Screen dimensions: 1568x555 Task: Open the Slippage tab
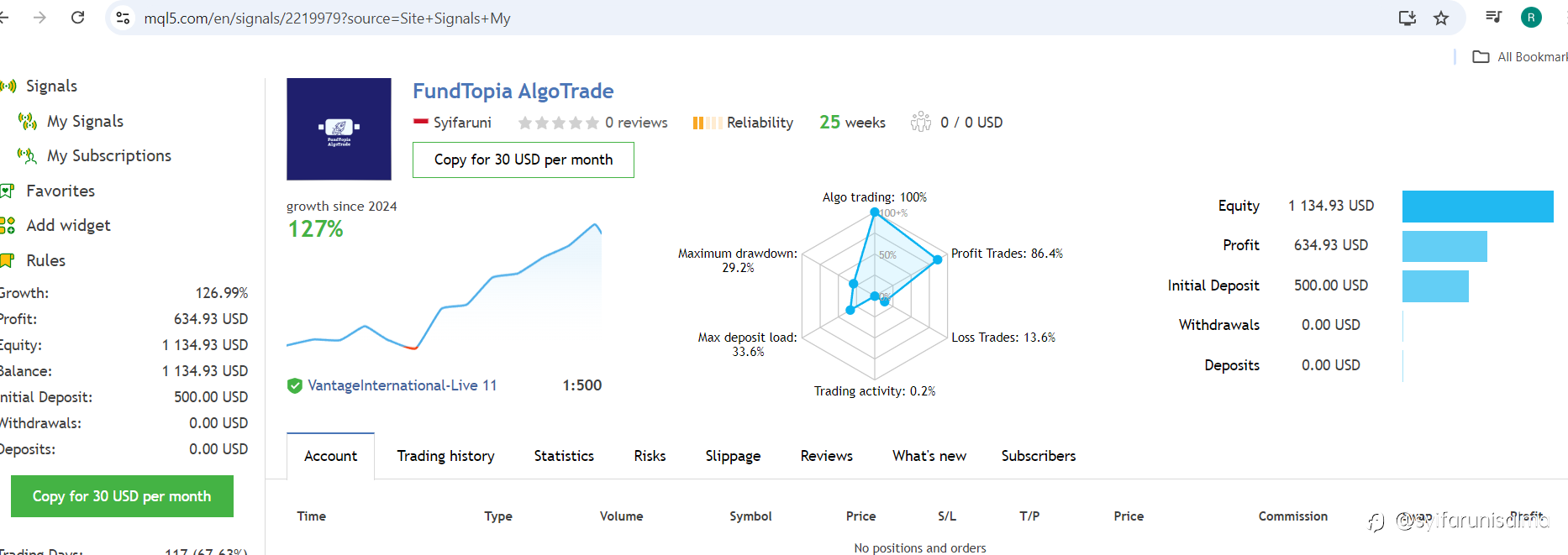733,456
